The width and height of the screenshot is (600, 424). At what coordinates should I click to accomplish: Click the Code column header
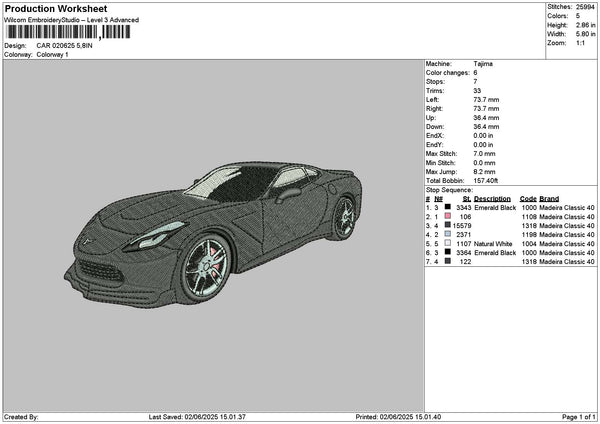click(528, 199)
